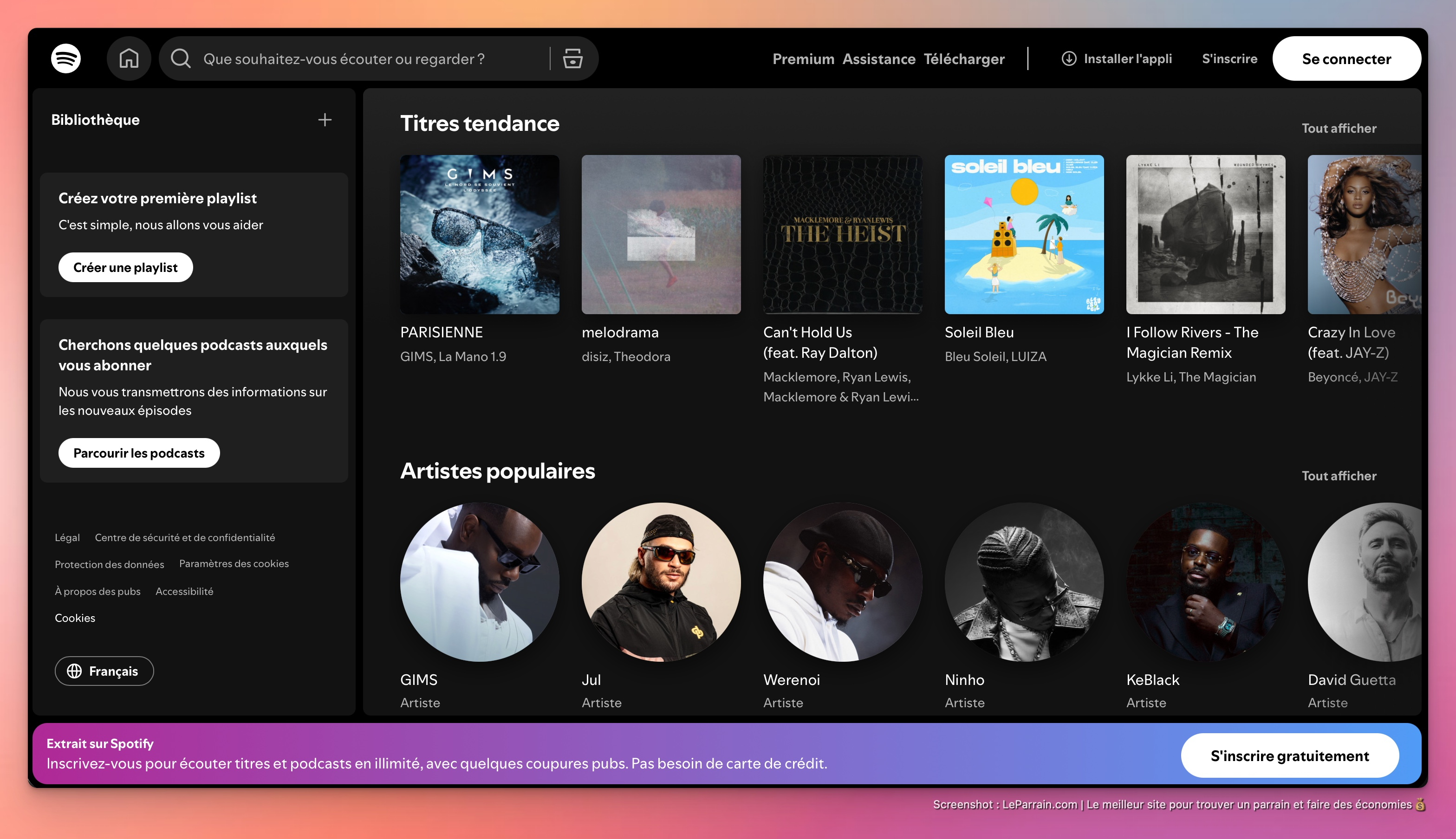Open the Français language selector
The image size is (1456, 839).
pos(104,671)
